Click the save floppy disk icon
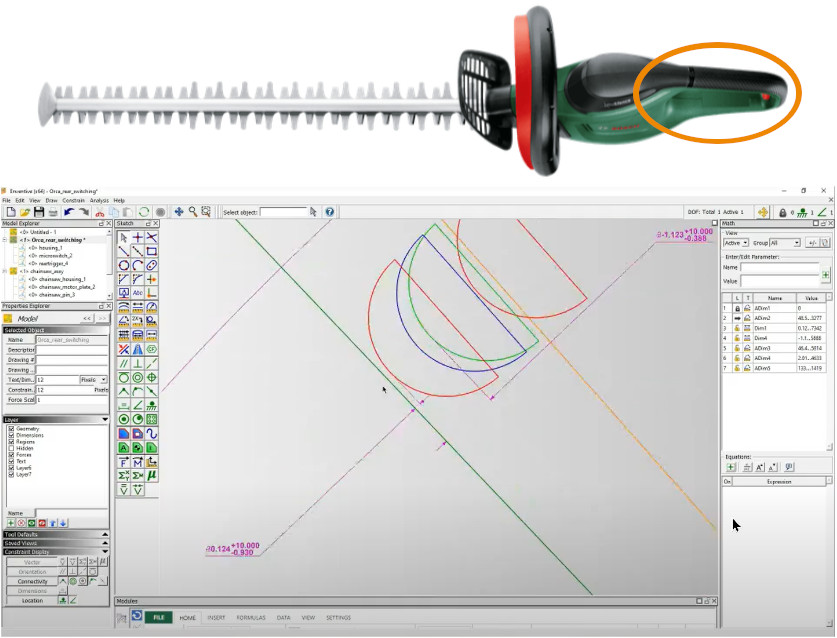837x638 pixels. (x=39, y=212)
